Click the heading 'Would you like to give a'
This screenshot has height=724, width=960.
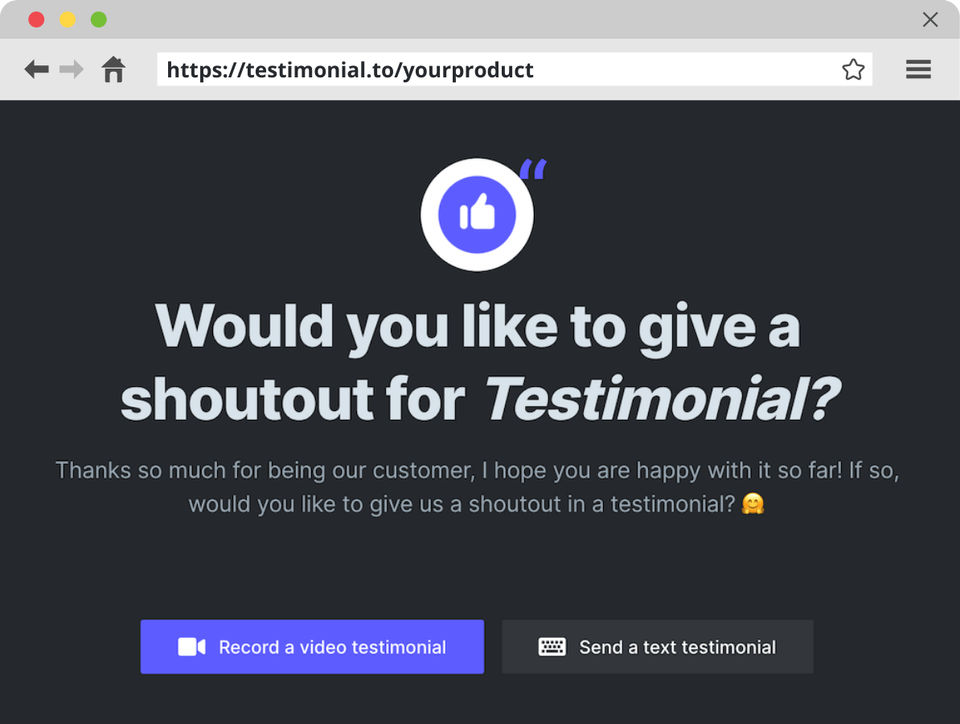point(478,328)
